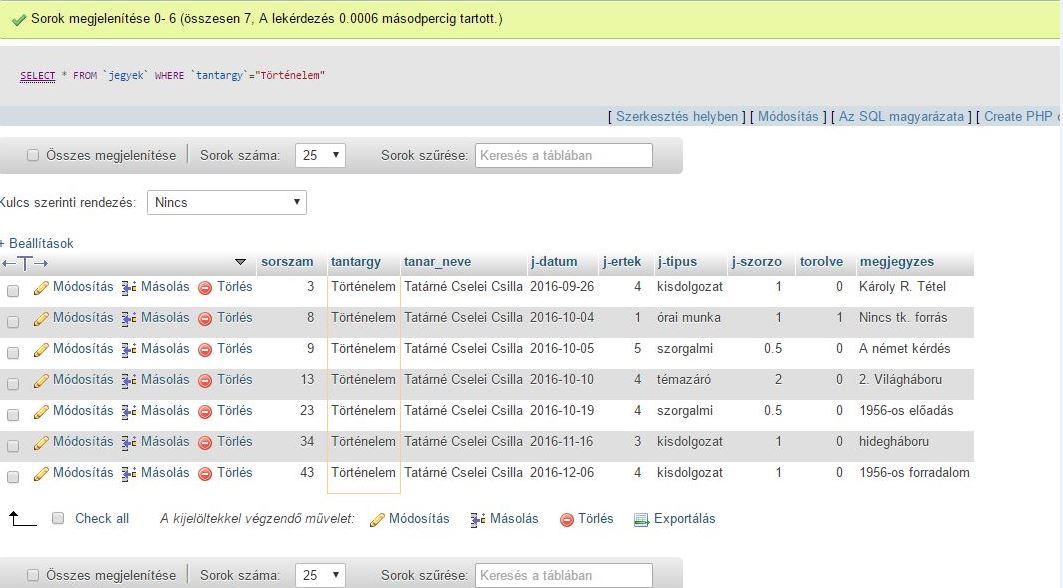
Task: Open Kulcs szerinti rendezés dropdown
Action: click(227, 203)
